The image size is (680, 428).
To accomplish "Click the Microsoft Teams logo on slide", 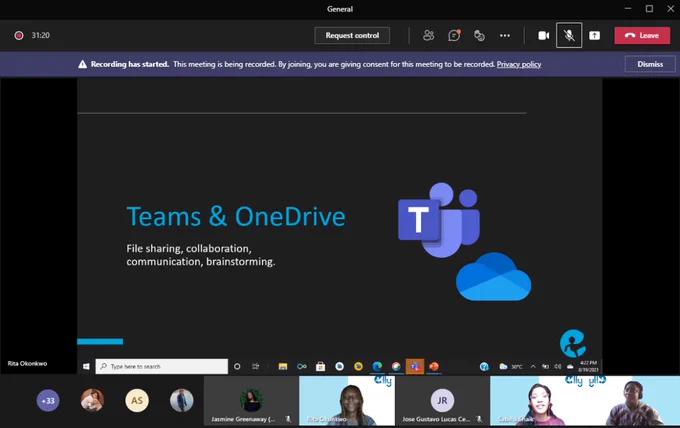I will 439,220.
